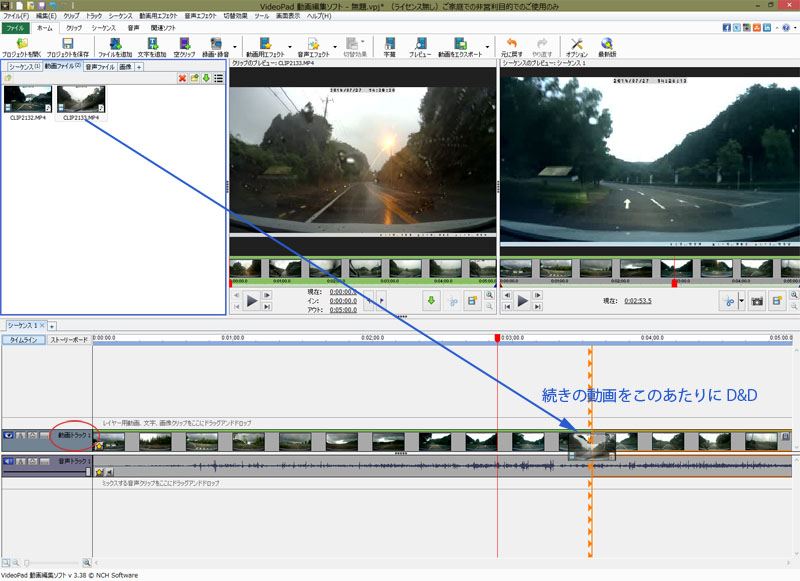Mute 音声トラック 1 speaker toggle
The image size is (800, 581).
point(9,461)
